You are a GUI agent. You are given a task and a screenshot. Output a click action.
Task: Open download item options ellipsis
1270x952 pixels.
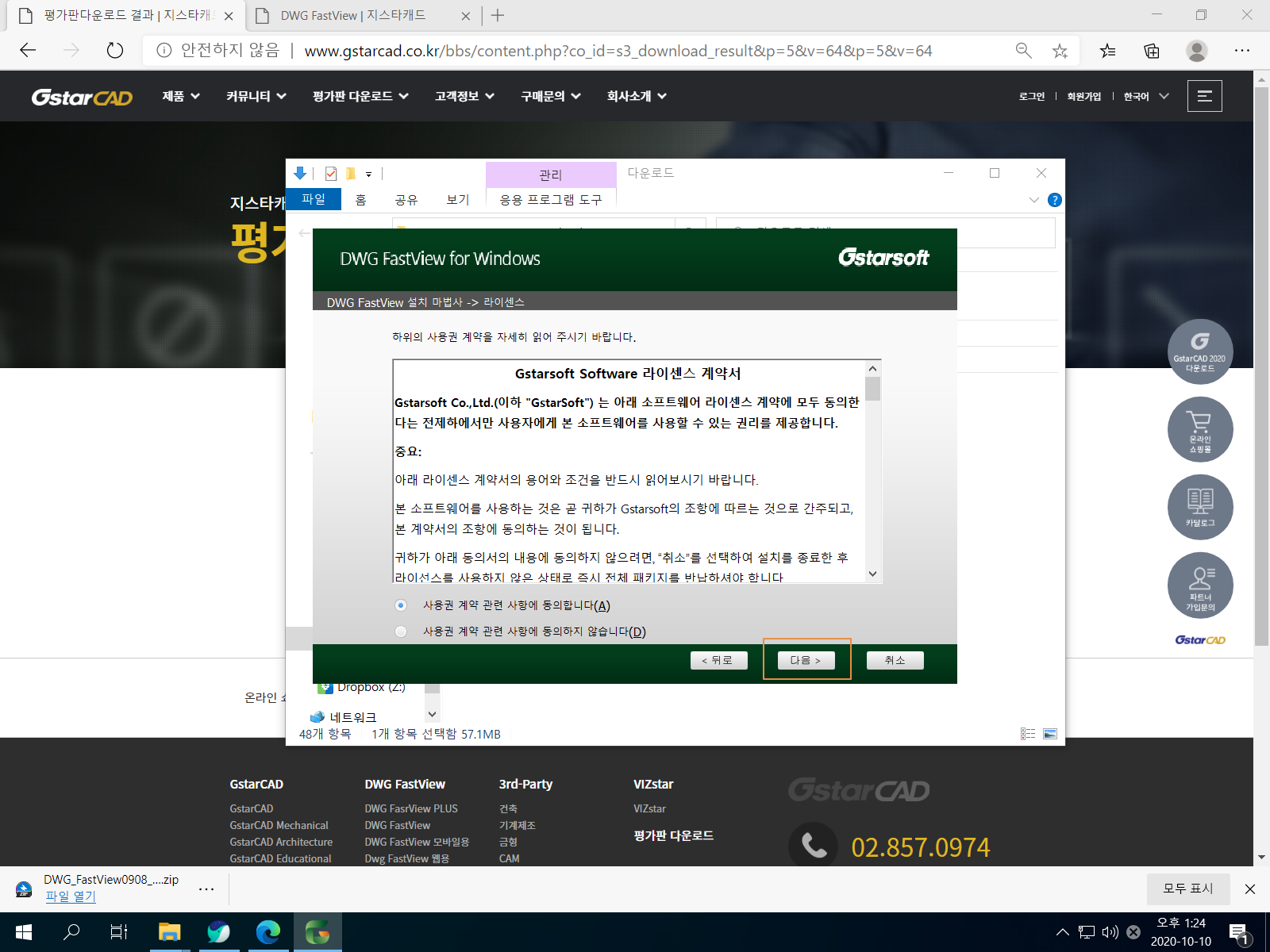[x=206, y=889]
